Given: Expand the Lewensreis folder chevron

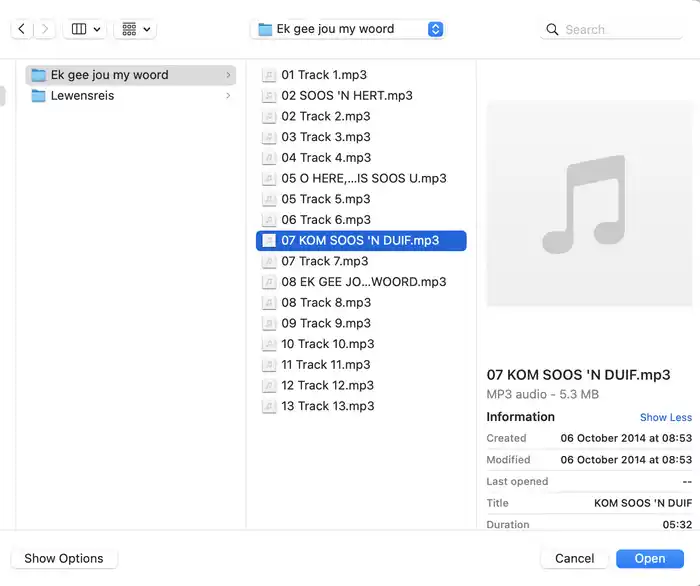Looking at the screenshot, I should [228, 96].
